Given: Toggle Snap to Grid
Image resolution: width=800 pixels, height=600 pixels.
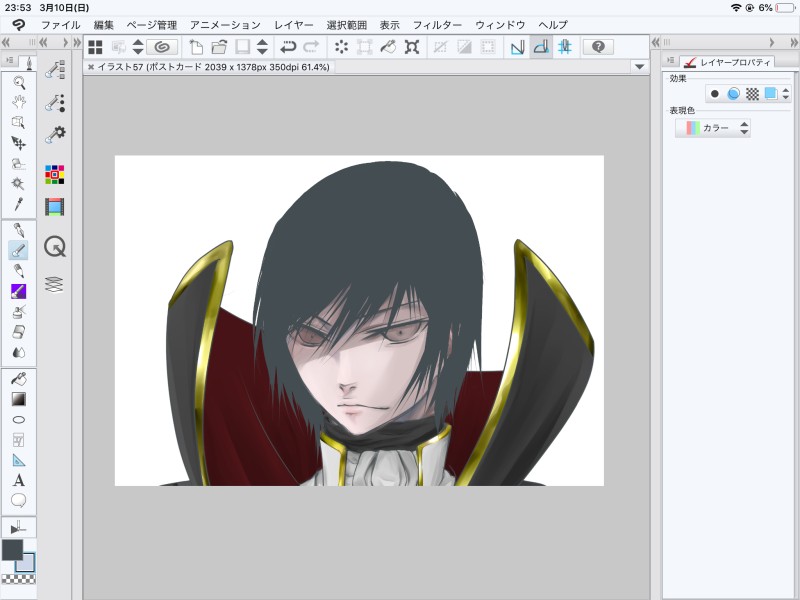Looking at the screenshot, I should [564, 47].
